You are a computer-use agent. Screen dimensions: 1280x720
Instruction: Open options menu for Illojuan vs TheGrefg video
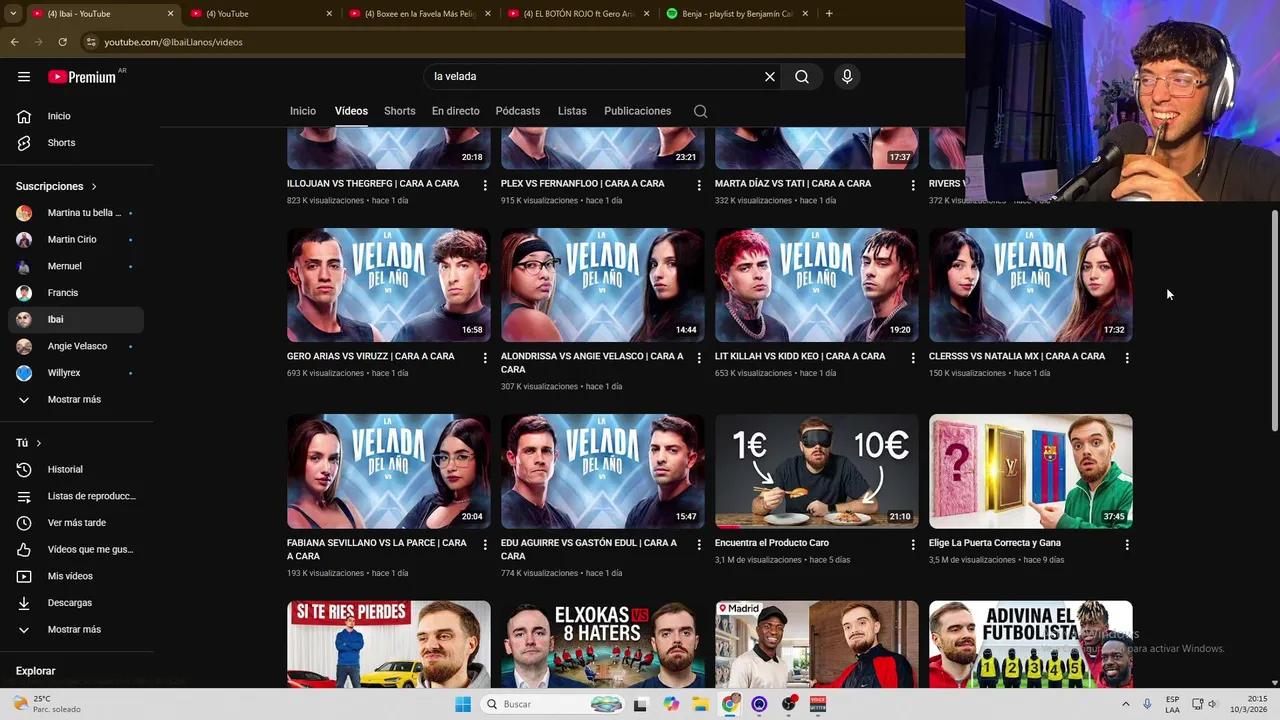tap(485, 185)
